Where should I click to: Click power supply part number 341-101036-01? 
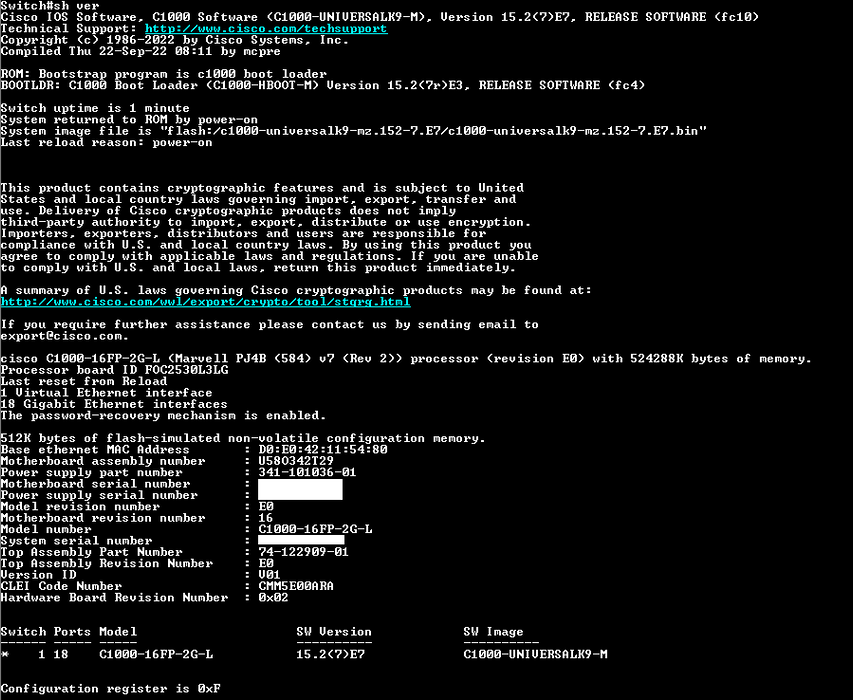pos(307,473)
